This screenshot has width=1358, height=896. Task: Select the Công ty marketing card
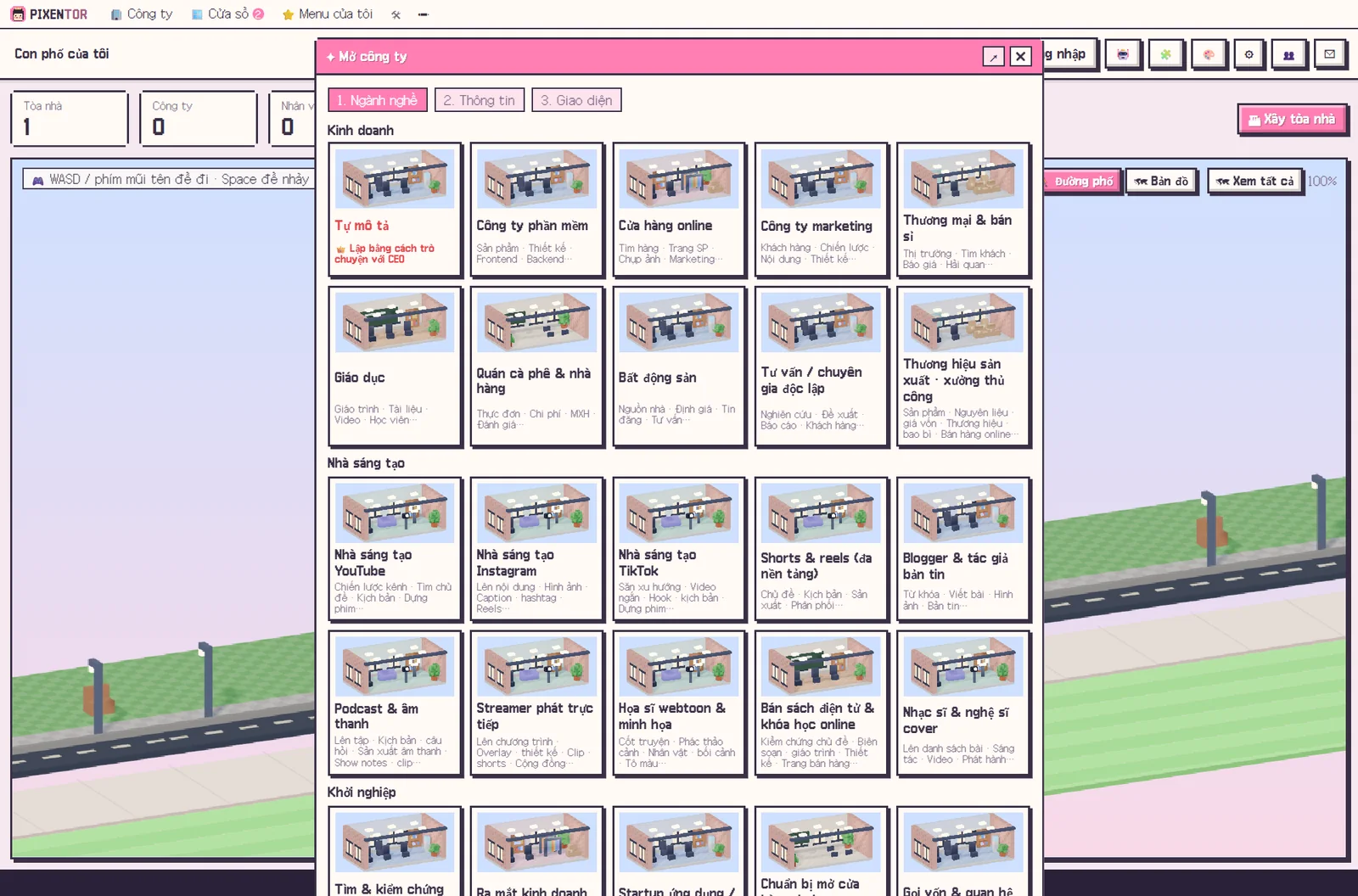coord(822,210)
